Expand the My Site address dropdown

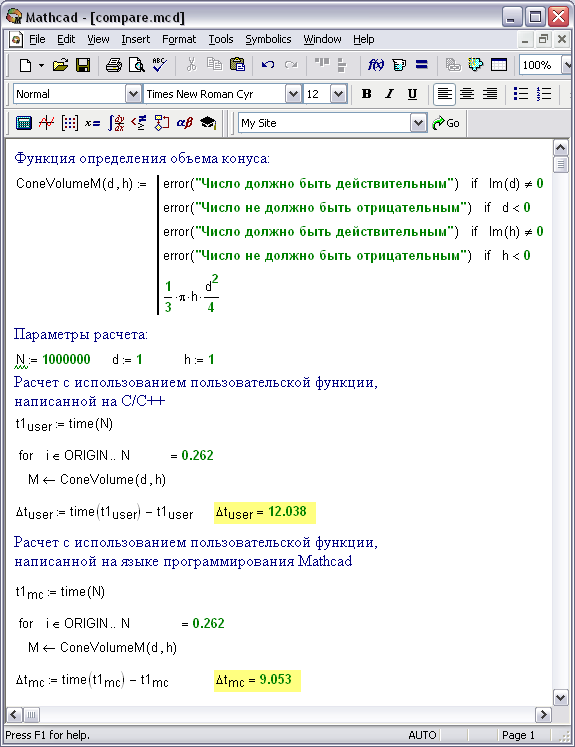pos(418,123)
